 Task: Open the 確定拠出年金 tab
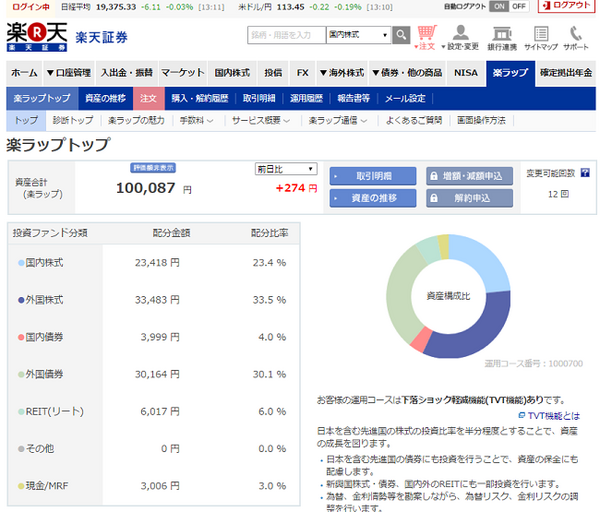coord(566,73)
